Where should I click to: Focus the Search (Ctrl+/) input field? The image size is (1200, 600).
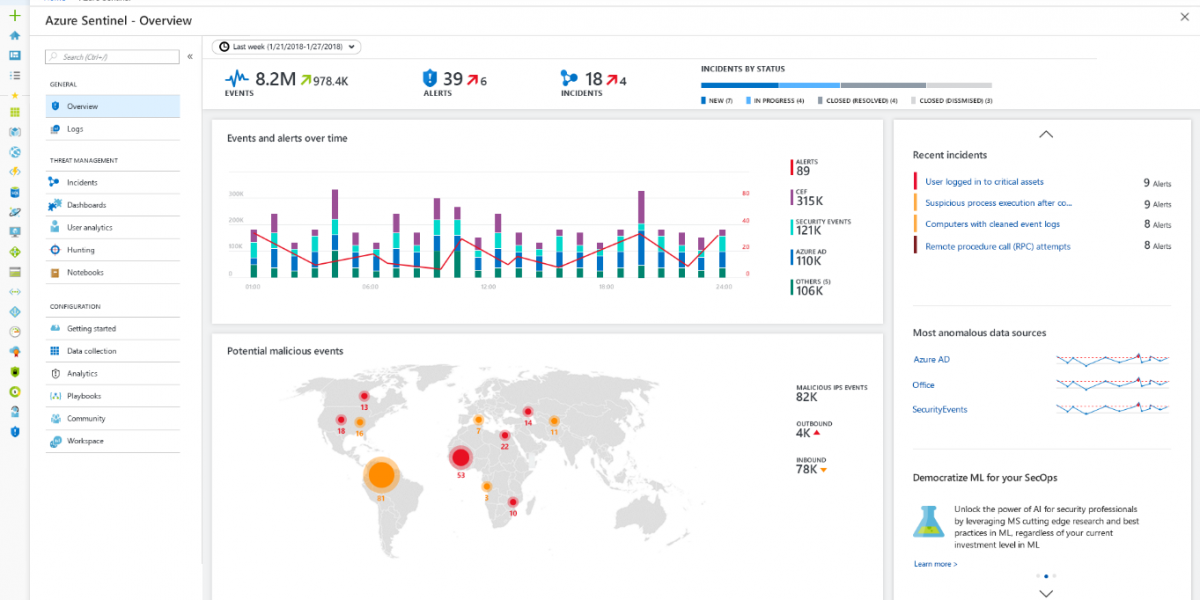[113, 57]
